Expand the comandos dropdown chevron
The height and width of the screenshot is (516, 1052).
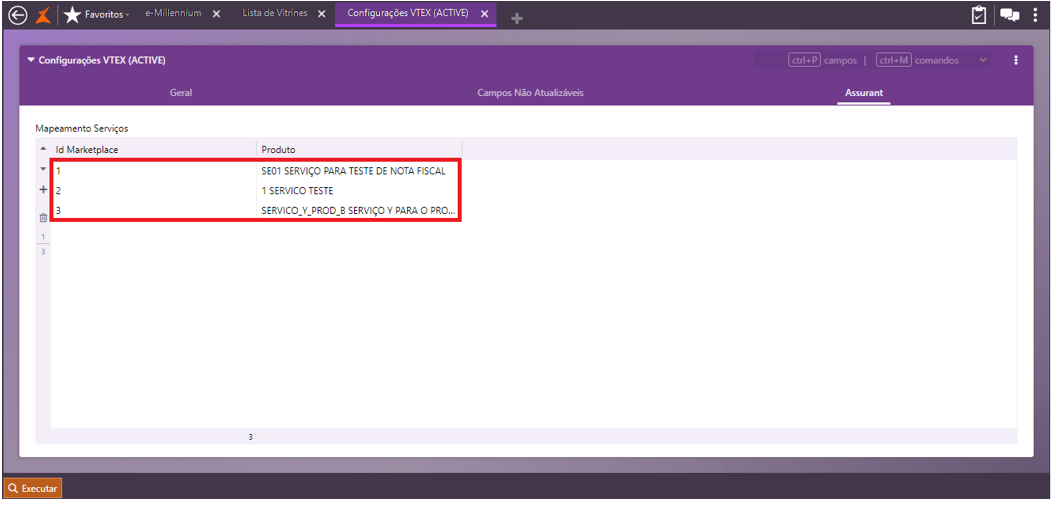984,60
